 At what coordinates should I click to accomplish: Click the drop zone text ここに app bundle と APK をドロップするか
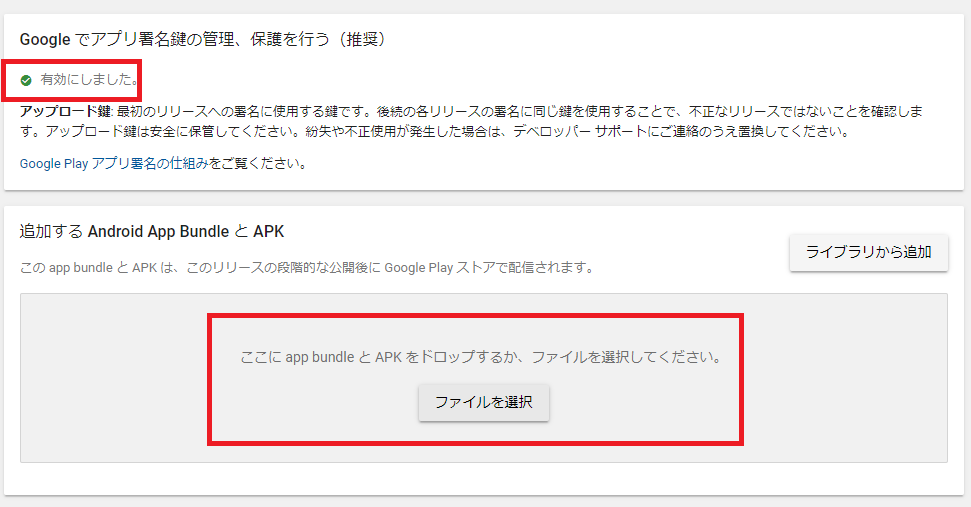tap(481, 357)
